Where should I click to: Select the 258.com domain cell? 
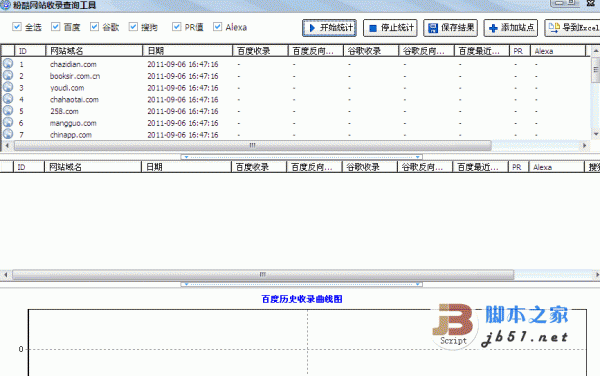pyautogui.click(x=64, y=111)
